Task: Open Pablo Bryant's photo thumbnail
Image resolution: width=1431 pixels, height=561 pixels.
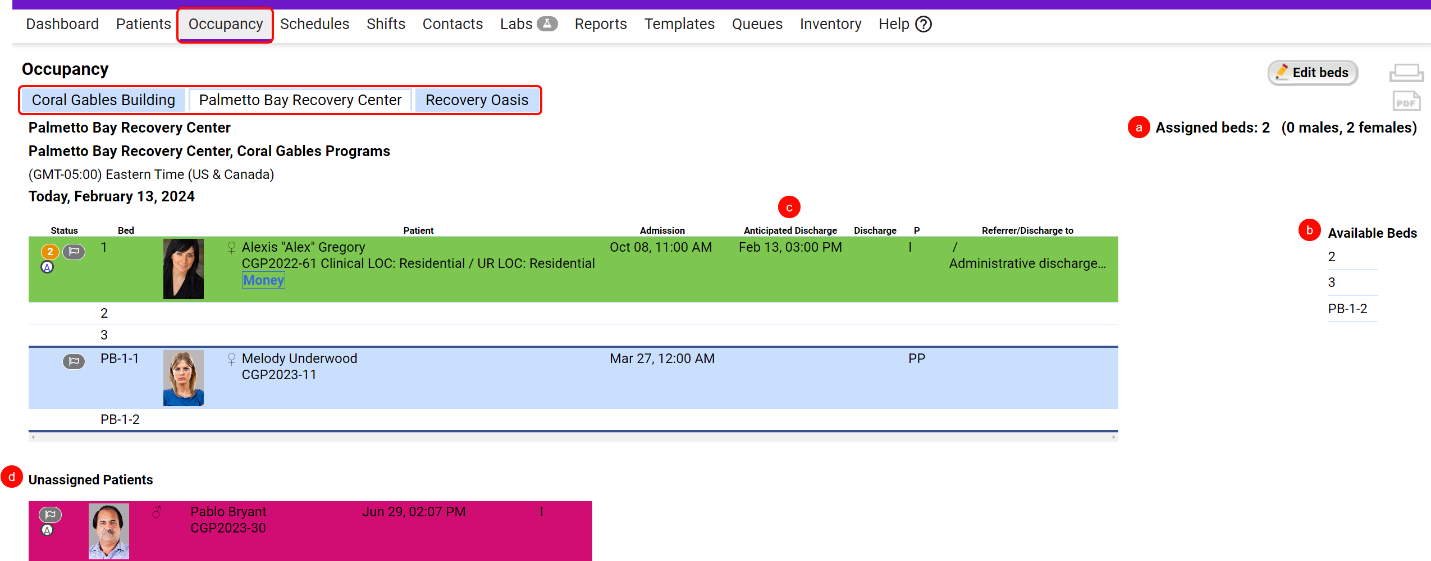Action: tap(109, 531)
